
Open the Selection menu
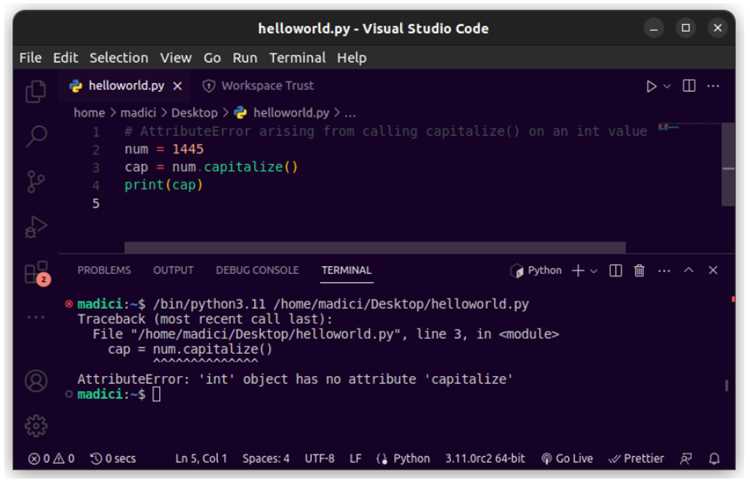[x=119, y=58]
